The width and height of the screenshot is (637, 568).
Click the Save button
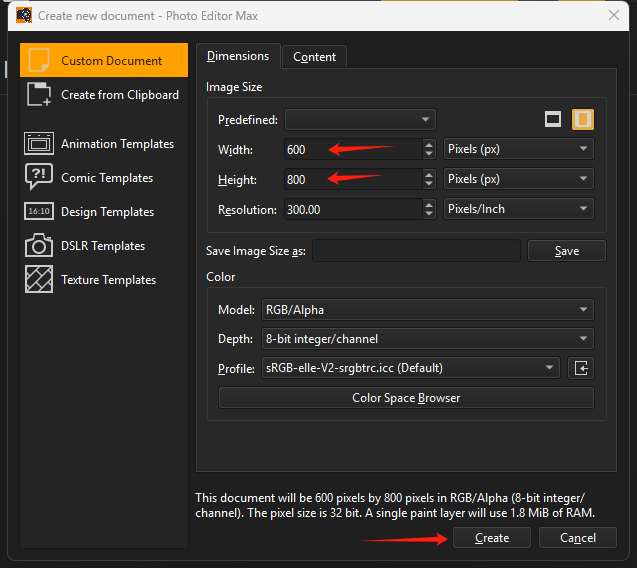tap(567, 251)
